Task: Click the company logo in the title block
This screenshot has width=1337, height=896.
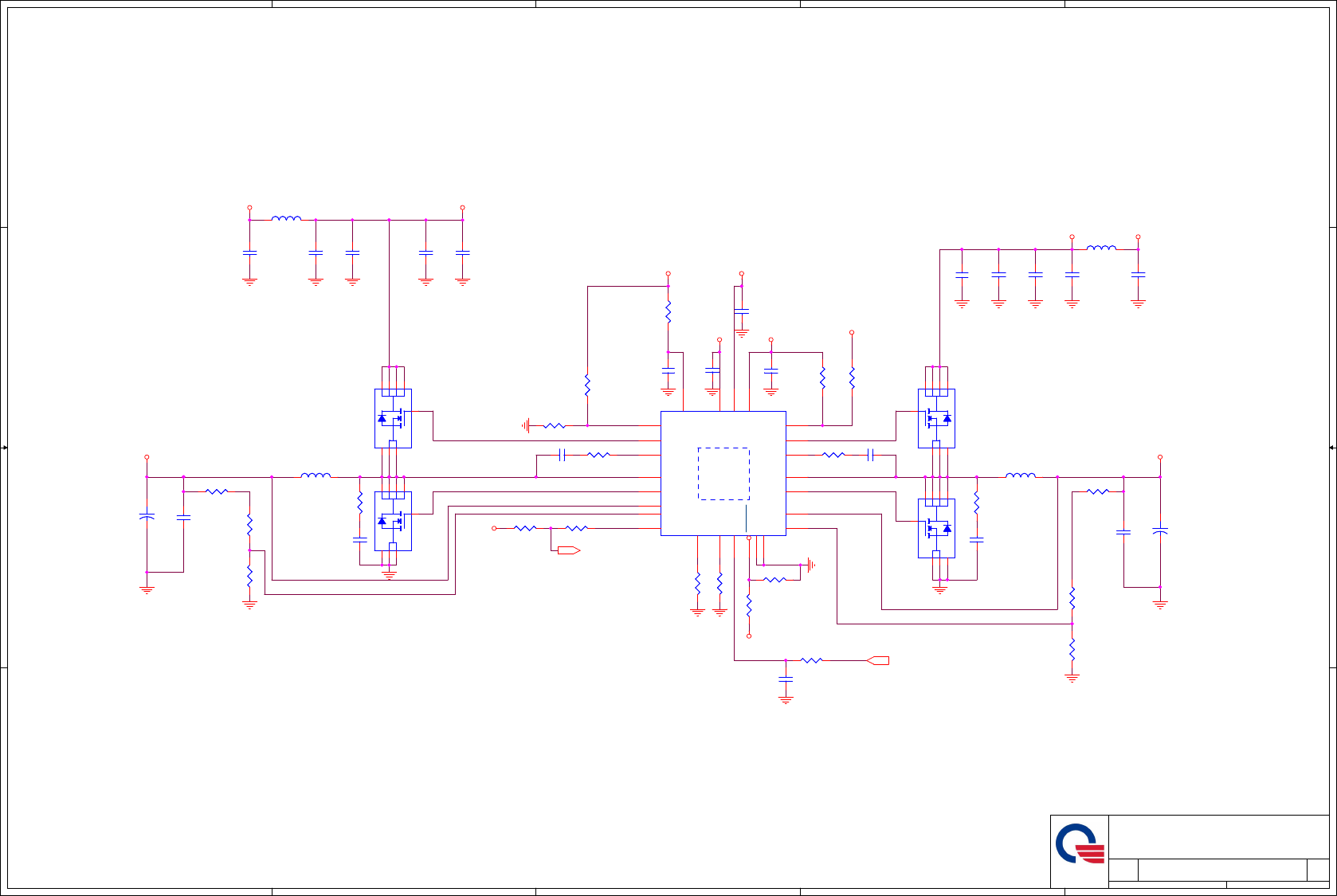Action: 1080,843
